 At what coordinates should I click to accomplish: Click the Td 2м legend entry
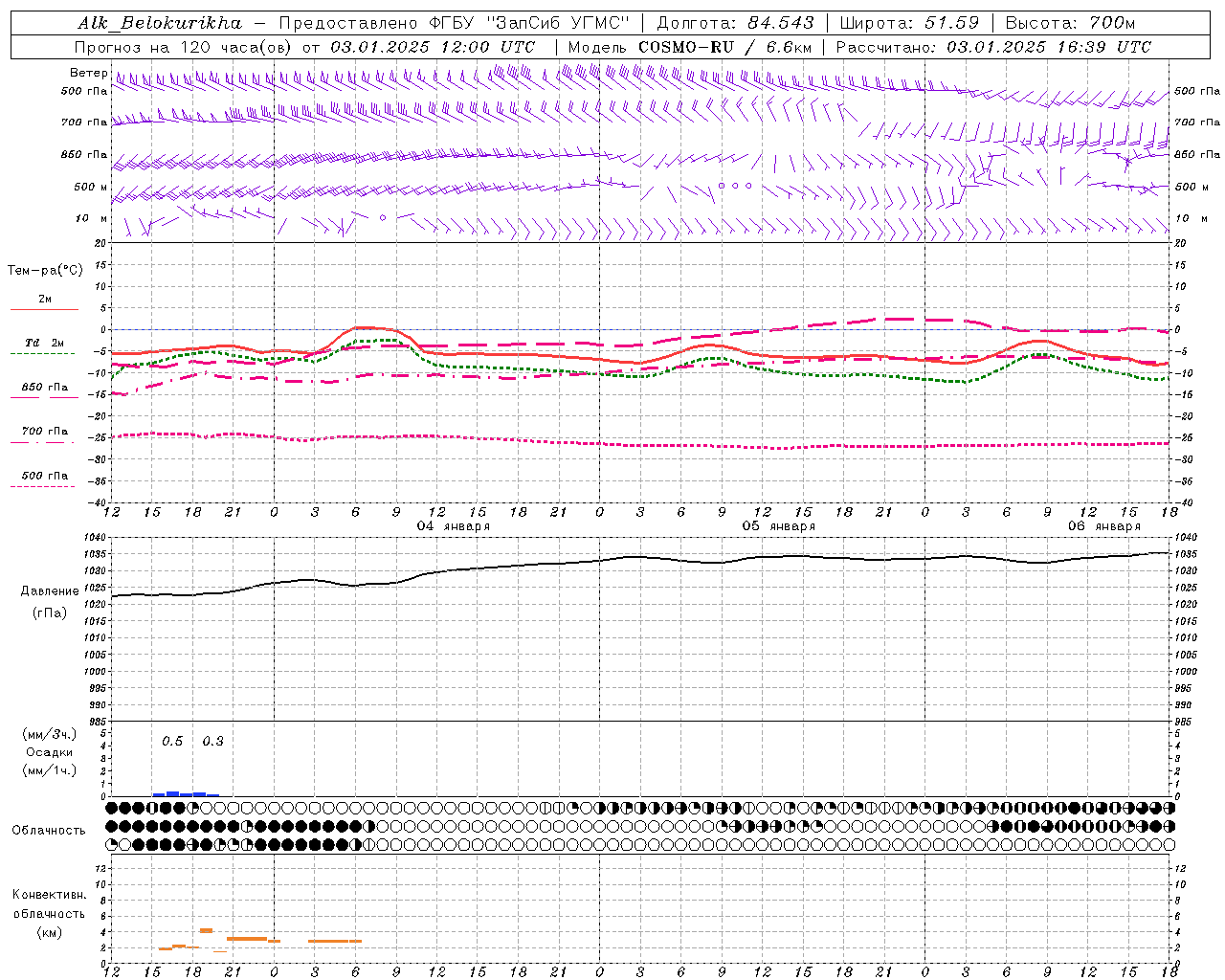pyautogui.click(x=44, y=343)
